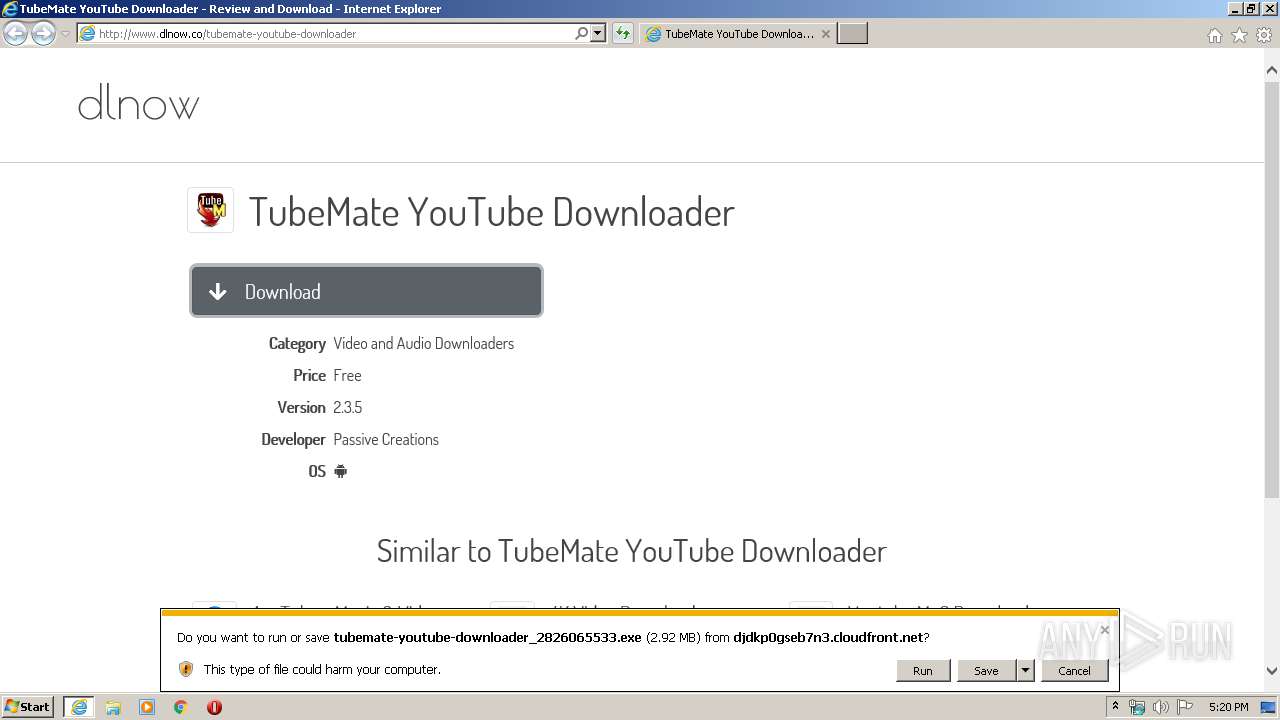Screen dimensions: 1280x720
Task: Select the TubeMate YouTube Downloader tab
Action: click(738, 33)
